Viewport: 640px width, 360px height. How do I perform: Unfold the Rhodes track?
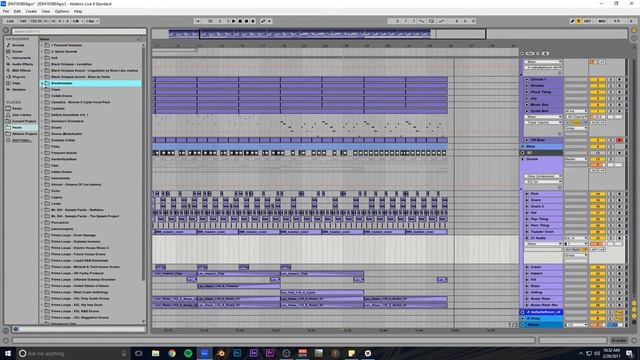tap(527, 86)
